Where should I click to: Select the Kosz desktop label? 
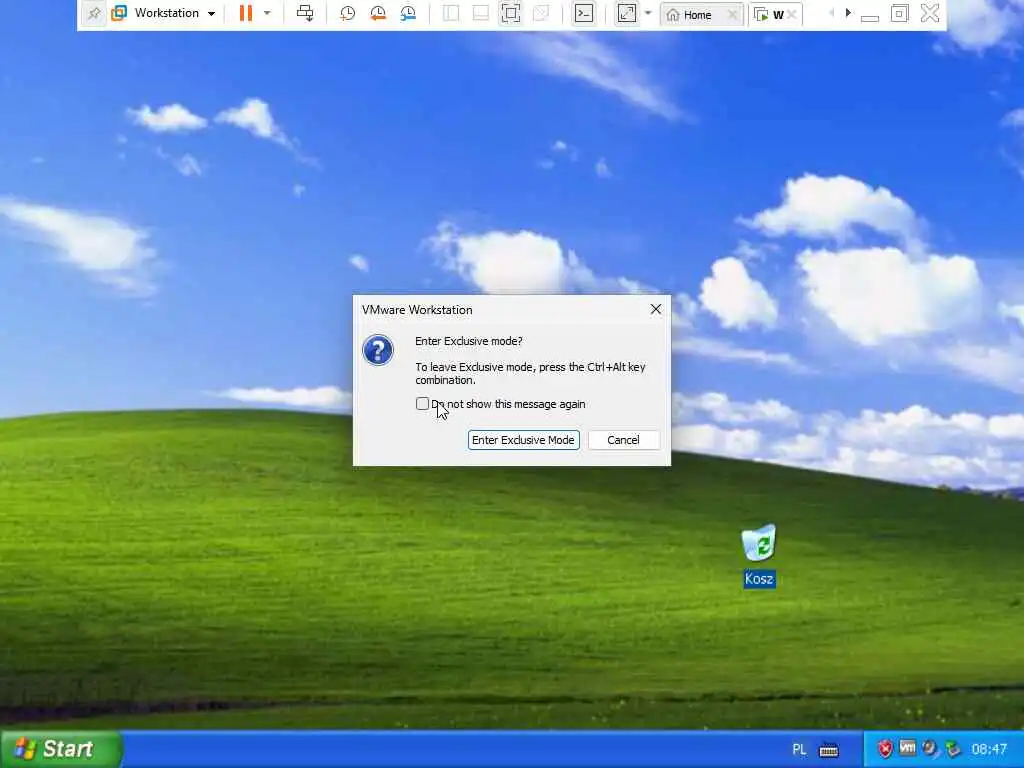pos(759,579)
